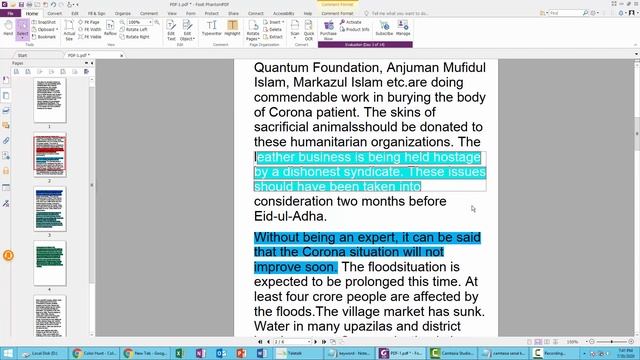The height and width of the screenshot is (360, 640).
Task: Click the Edit Text tool
Action: point(171,31)
